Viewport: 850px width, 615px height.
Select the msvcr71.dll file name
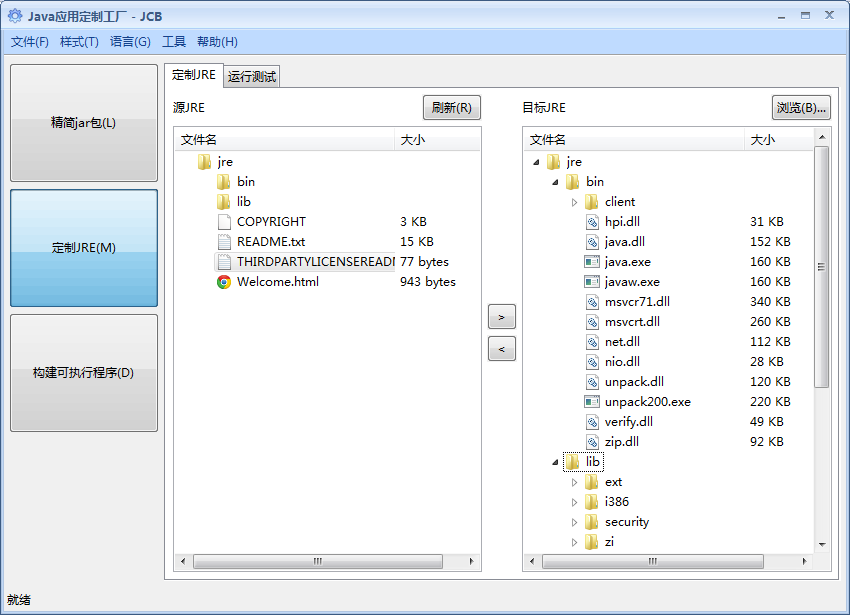coord(637,302)
